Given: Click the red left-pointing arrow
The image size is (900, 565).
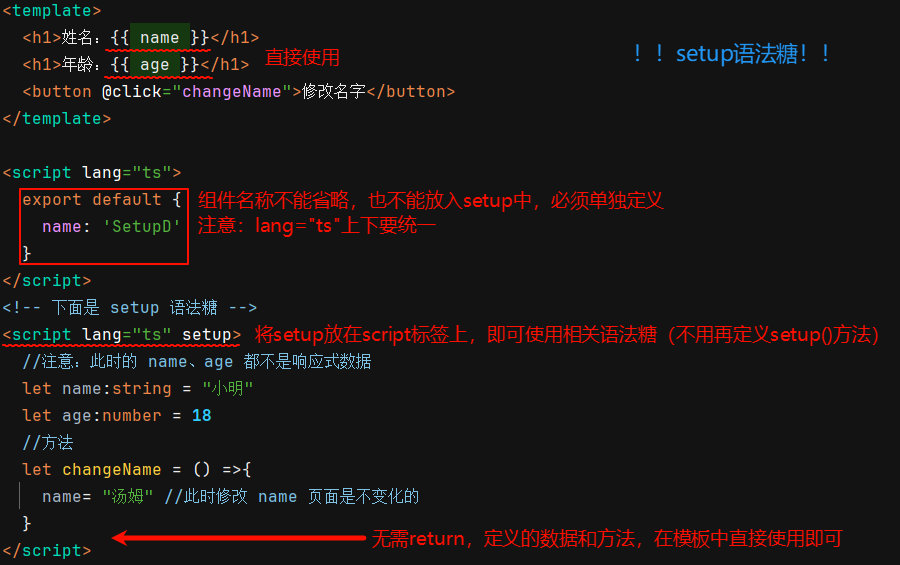Looking at the screenshot, I should 238,538.
